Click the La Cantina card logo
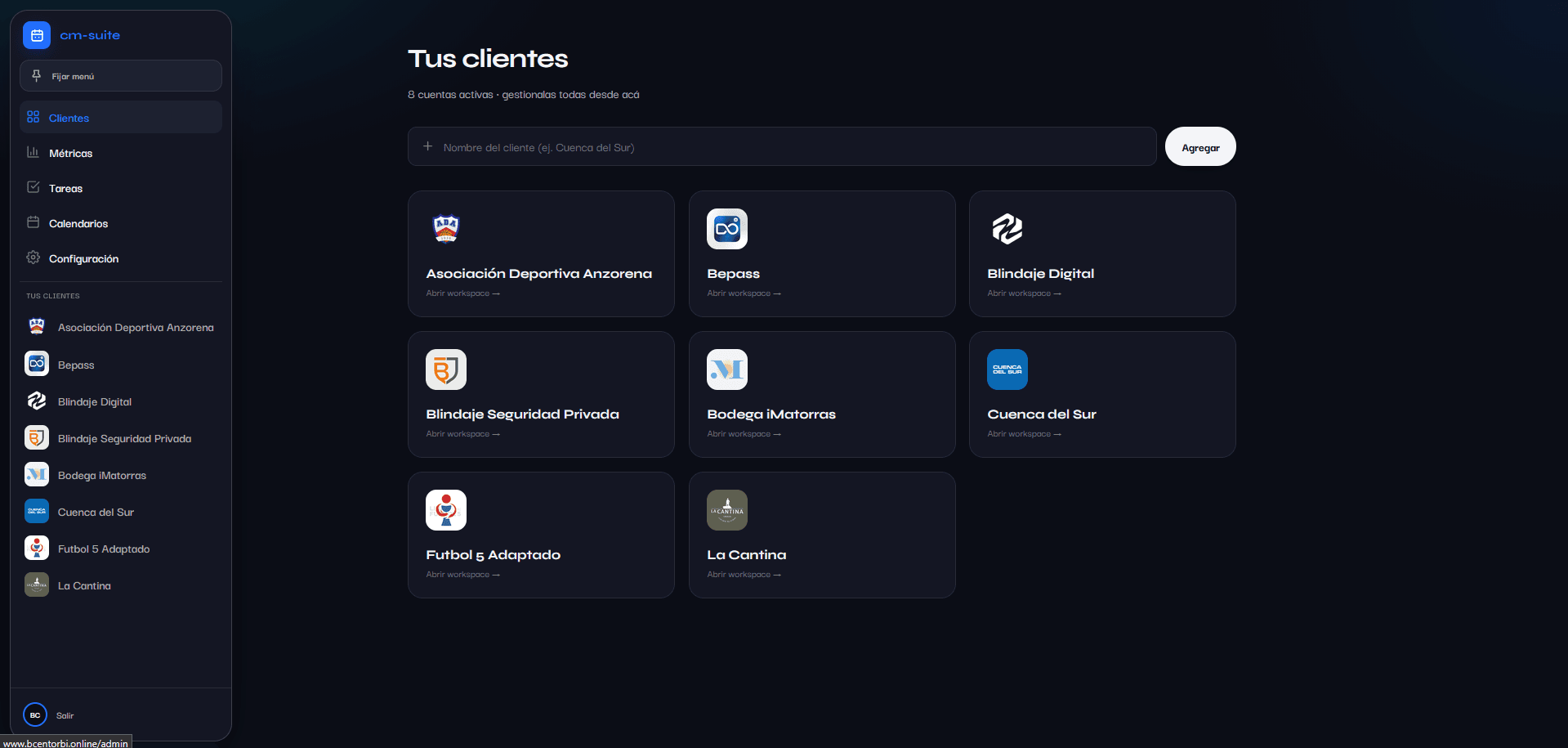This screenshot has width=1568, height=748. (727, 510)
